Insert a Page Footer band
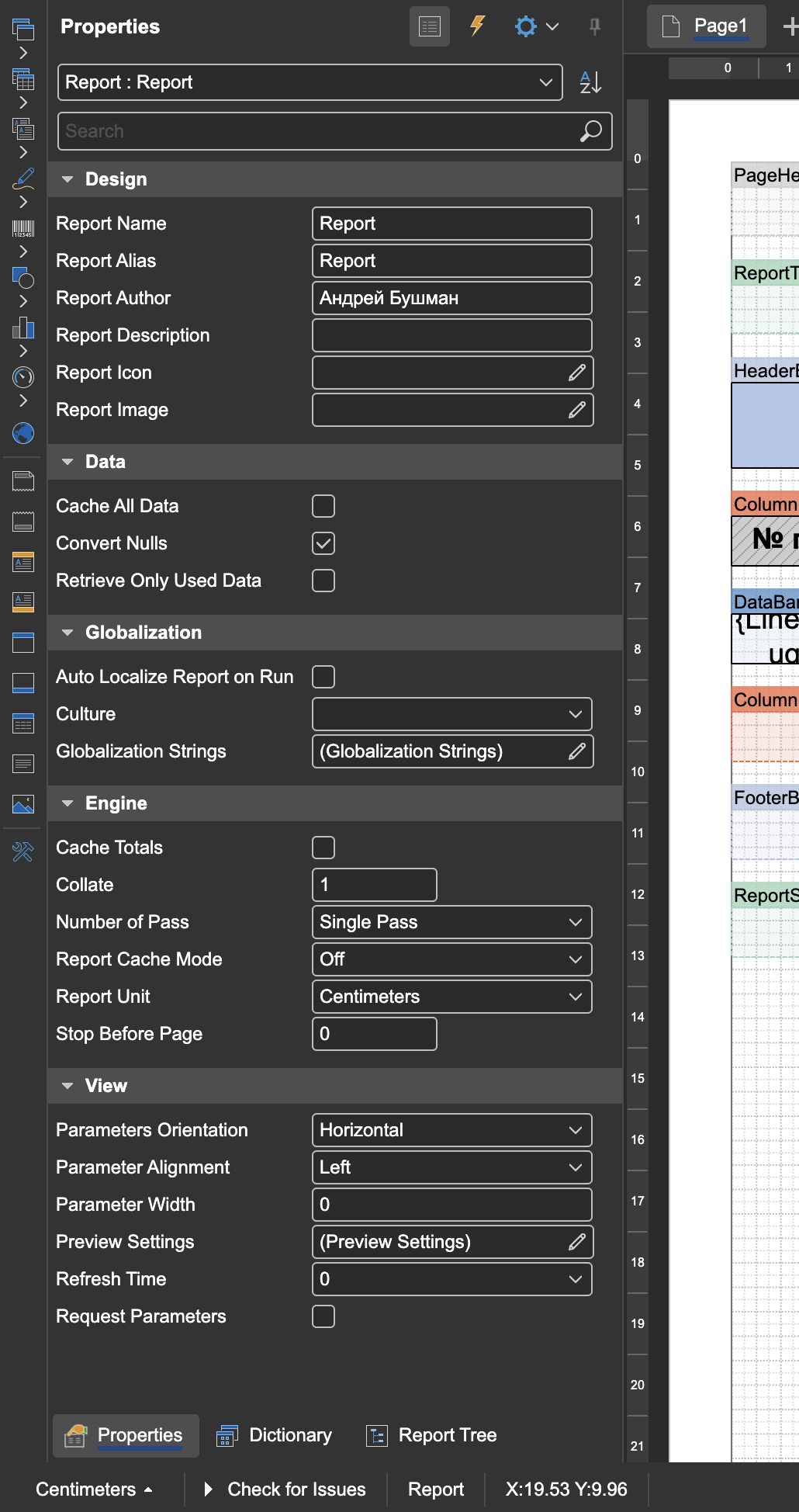The height and width of the screenshot is (1512, 799). click(x=23, y=522)
